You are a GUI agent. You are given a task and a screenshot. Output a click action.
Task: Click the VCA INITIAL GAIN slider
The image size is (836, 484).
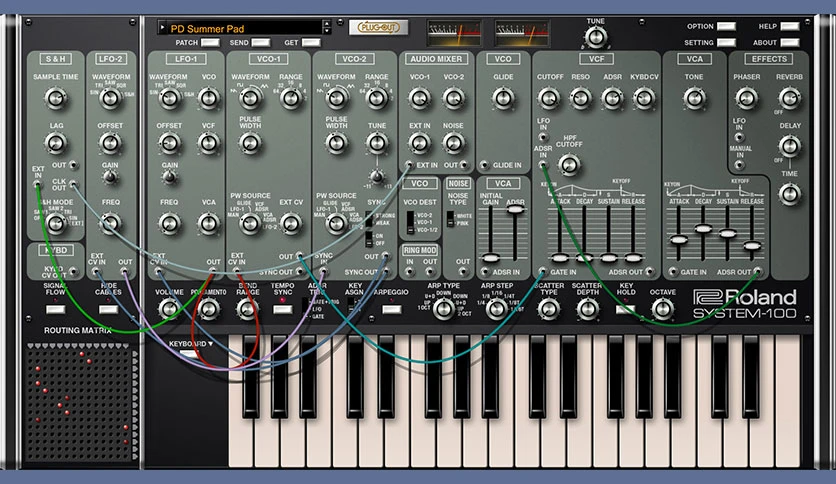click(490, 258)
